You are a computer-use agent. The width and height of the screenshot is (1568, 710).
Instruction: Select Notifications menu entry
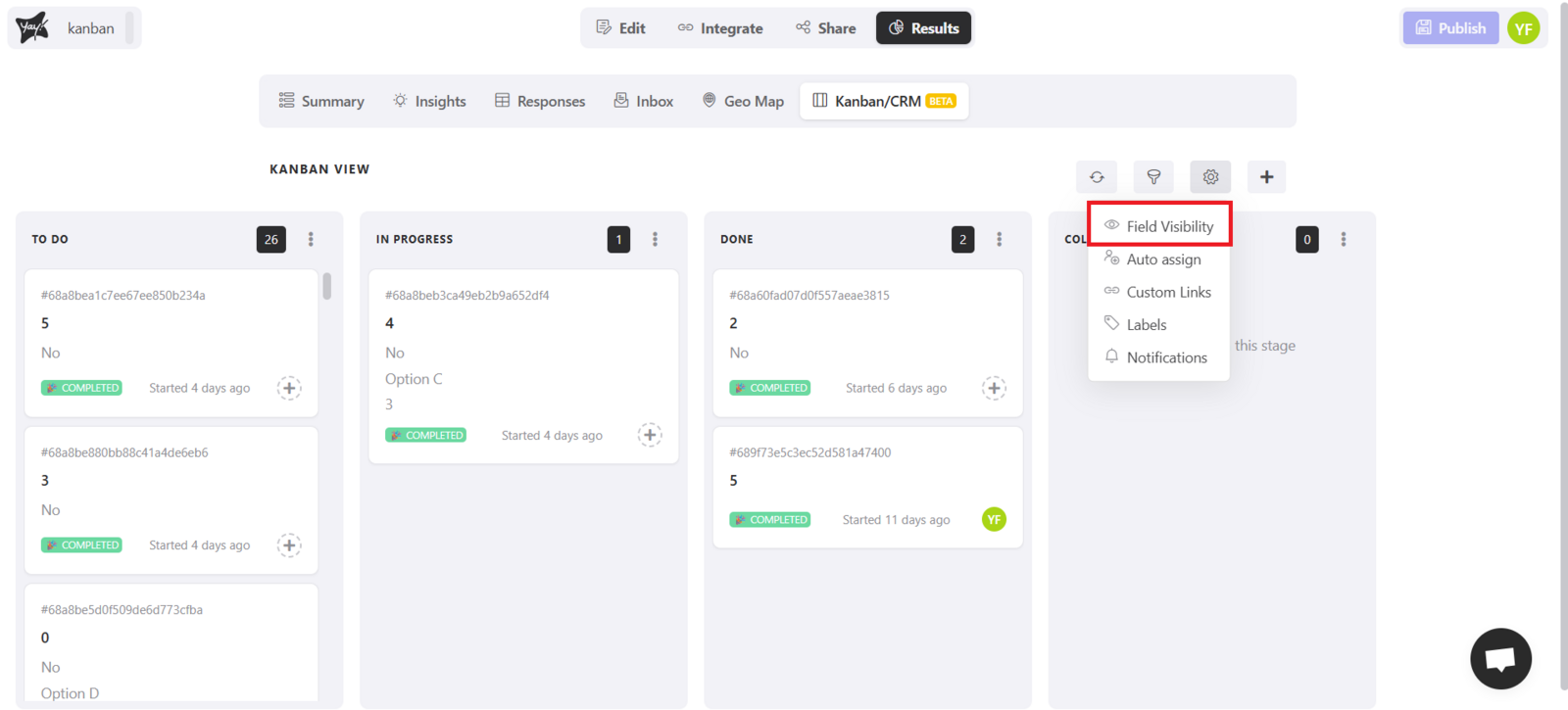[1166, 357]
